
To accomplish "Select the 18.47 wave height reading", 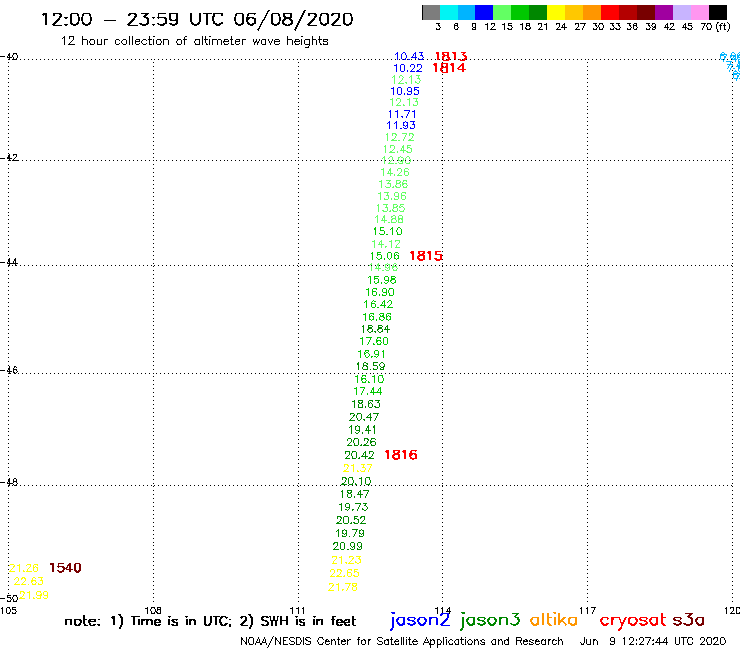I will (354, 494).
